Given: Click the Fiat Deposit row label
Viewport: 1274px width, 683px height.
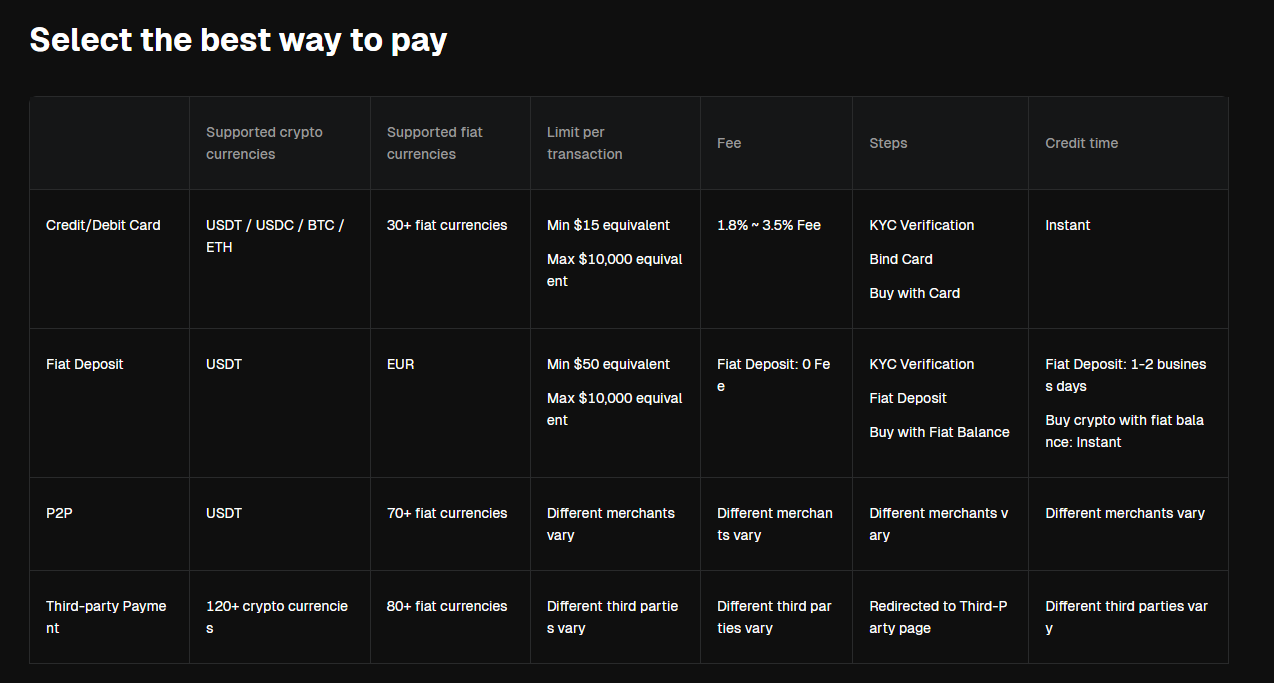Looking at the screenshot, I should (x=85, y=364).
